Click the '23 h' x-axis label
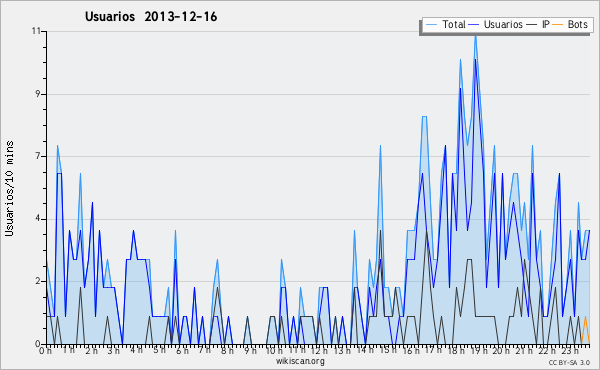 (x=569, y=350)
